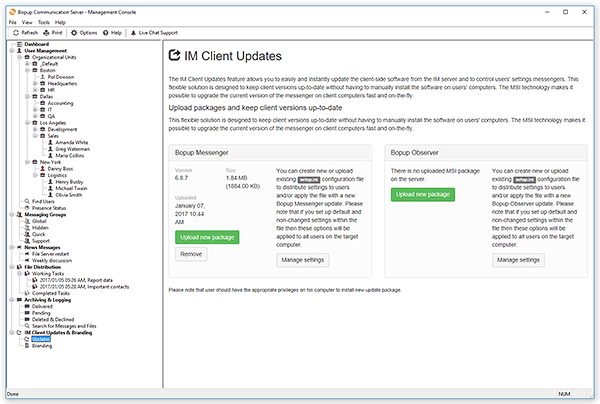Click the red Danny Boss user icon
Screen dimensions: 600x404
[x=42, y=168]
